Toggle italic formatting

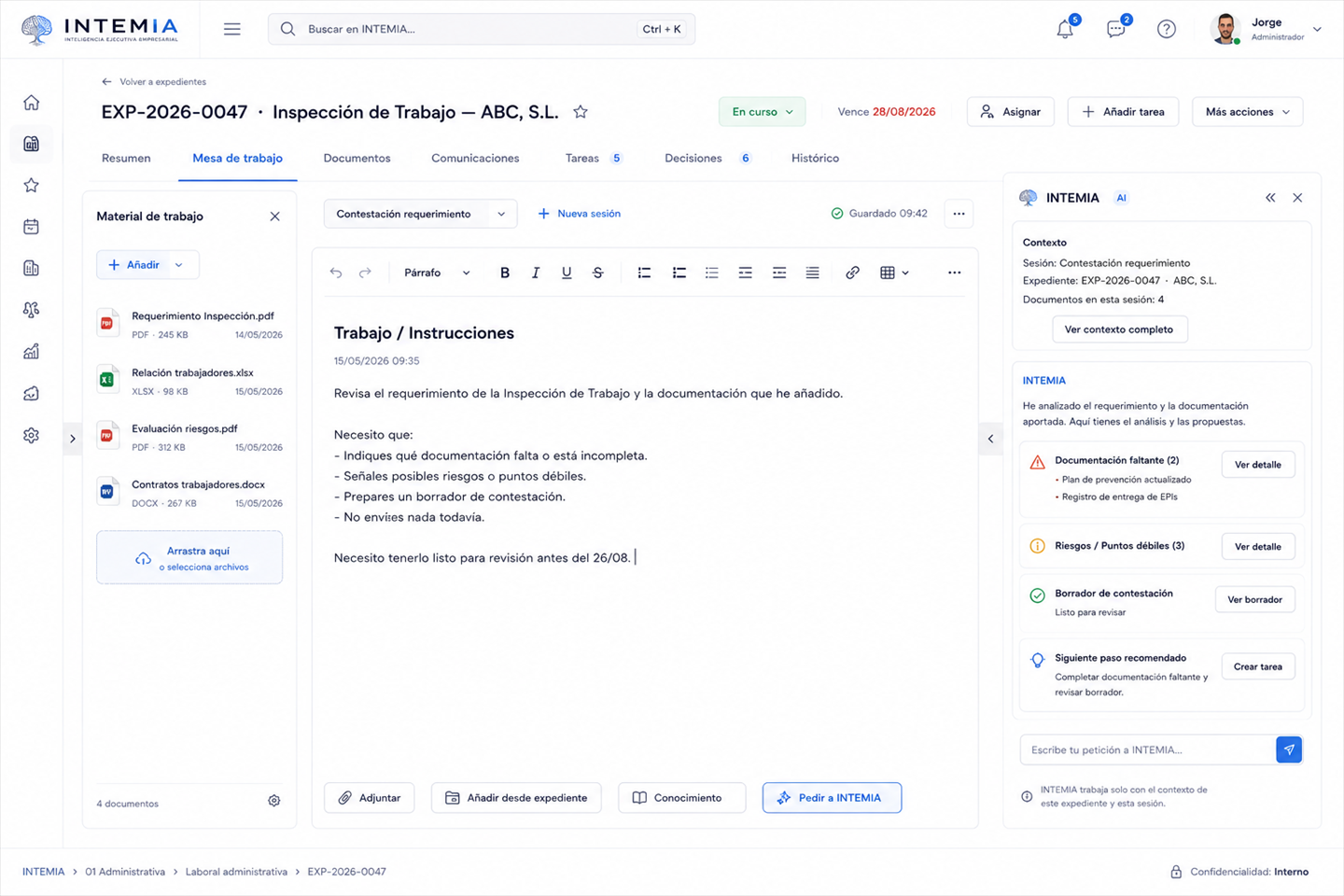pyautogui.click(x=536, y=273)
